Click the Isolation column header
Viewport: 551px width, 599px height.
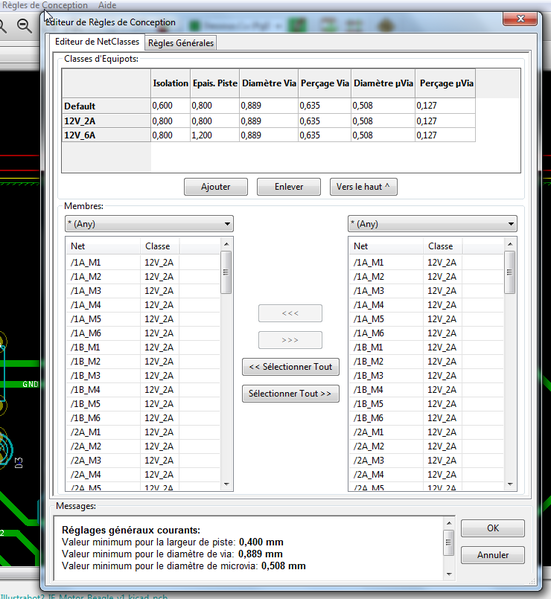(170, 83)
